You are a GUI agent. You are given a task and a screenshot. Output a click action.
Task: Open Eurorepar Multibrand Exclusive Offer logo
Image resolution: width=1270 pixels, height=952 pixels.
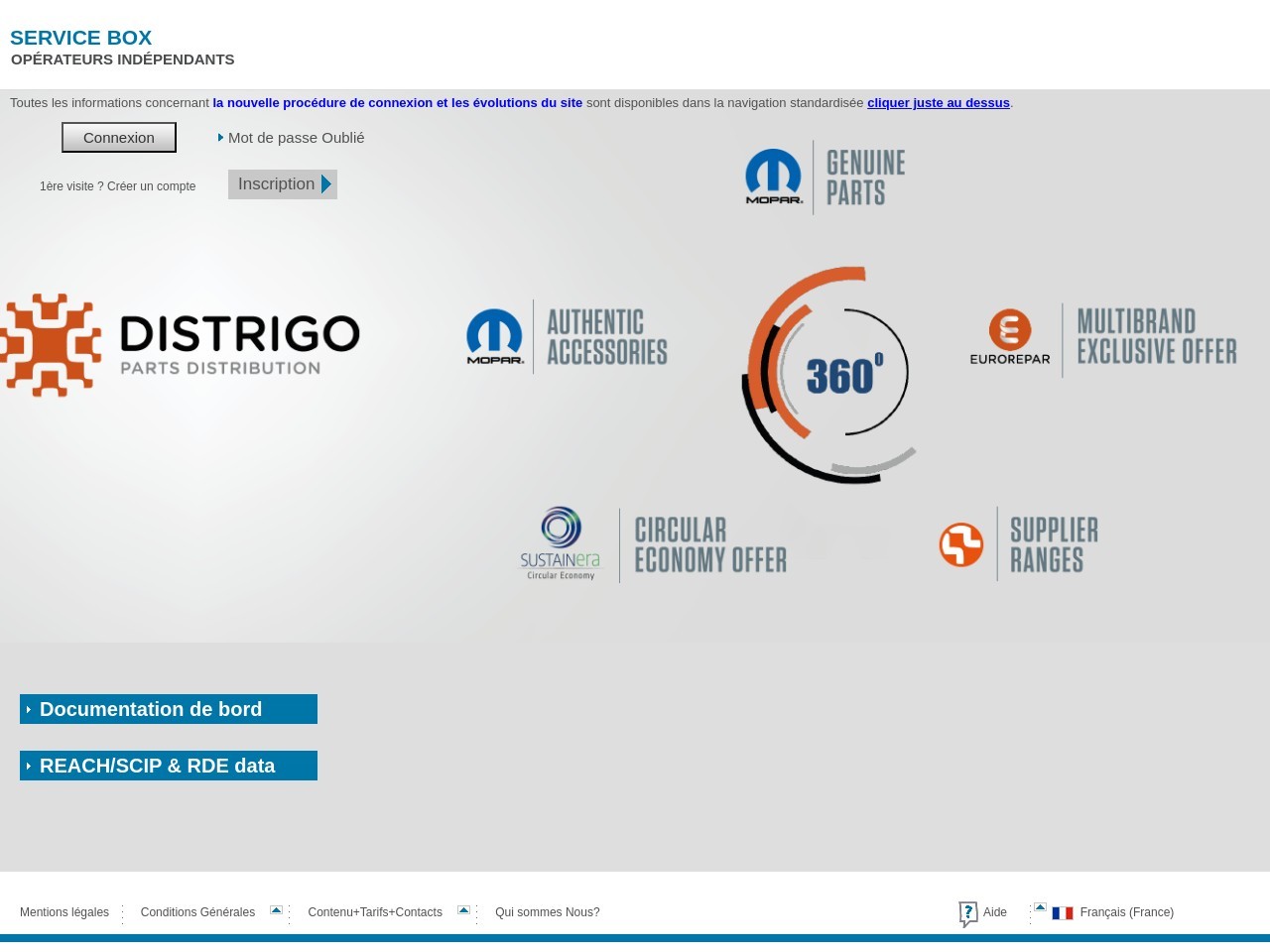[x=1103, y=340]
